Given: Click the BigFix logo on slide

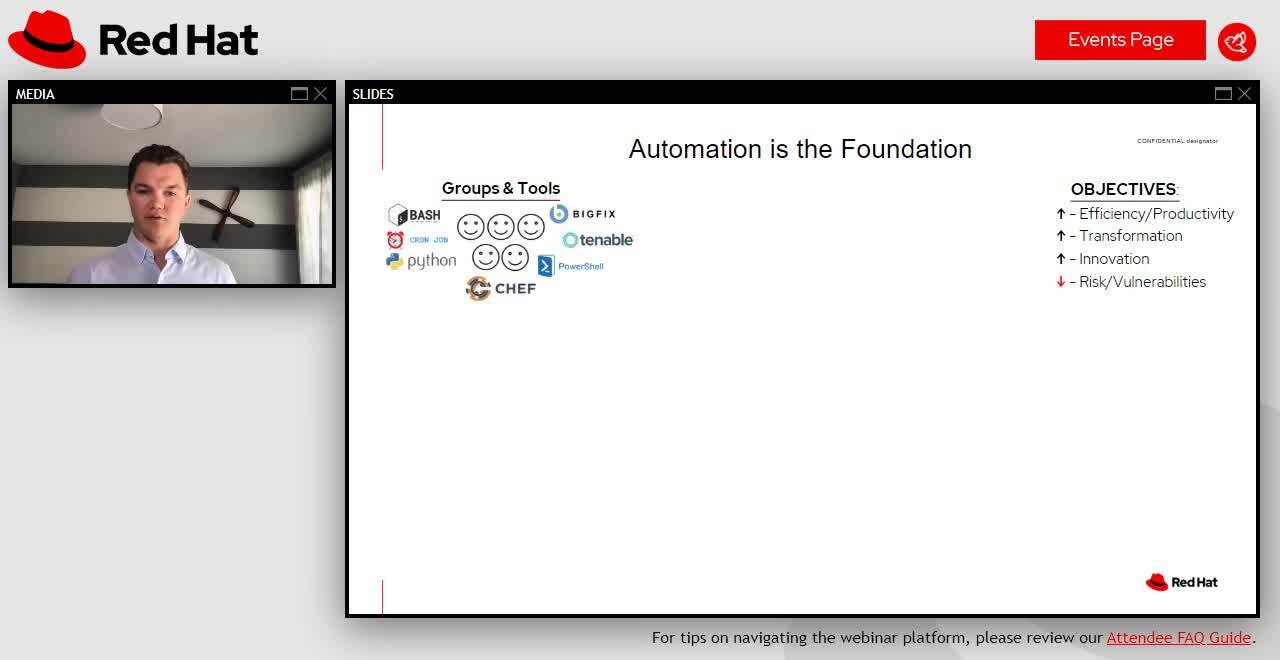Looking at the screenshot, I should click(x=583, y=214).
